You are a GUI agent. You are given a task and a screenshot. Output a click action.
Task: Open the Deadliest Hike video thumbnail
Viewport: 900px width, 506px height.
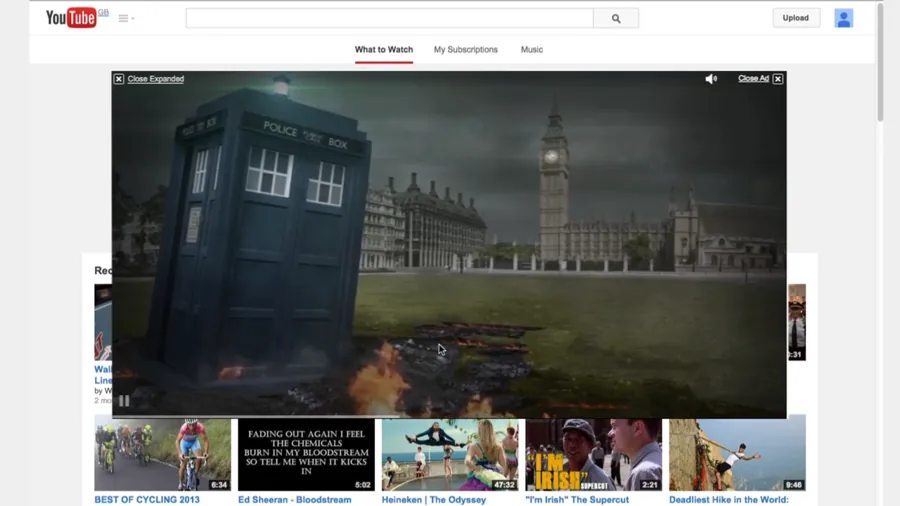pyautogui.click(x=738, y=454)
